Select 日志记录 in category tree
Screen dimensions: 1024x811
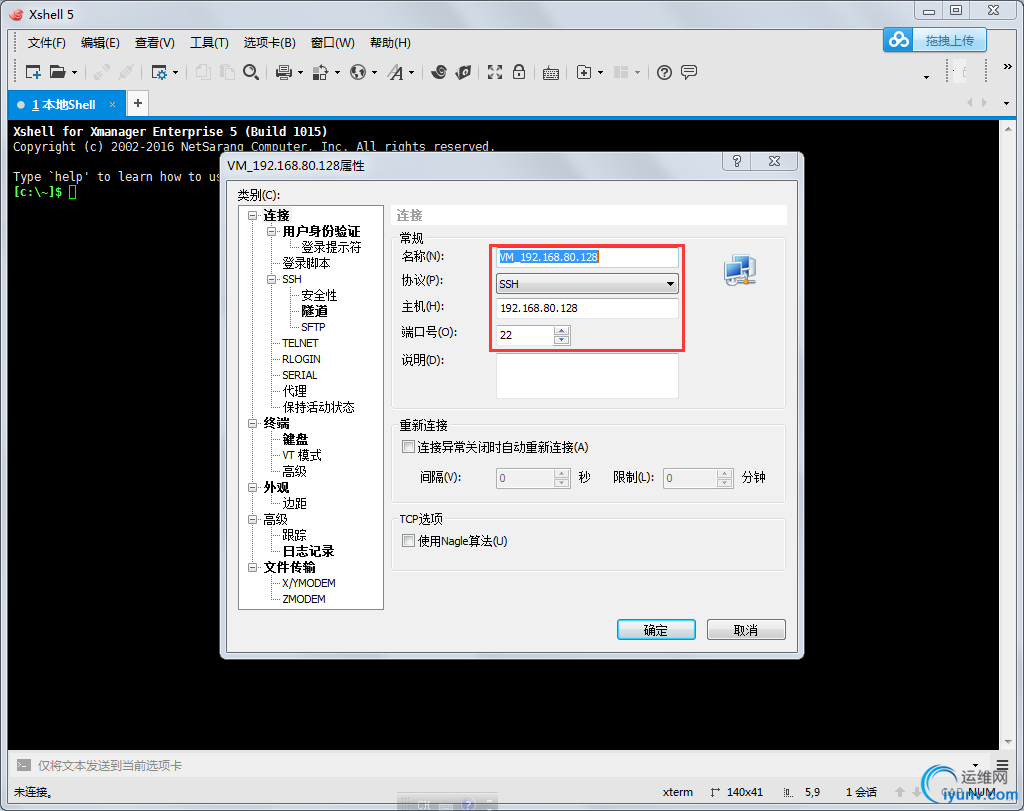click(x=308, y=551)
